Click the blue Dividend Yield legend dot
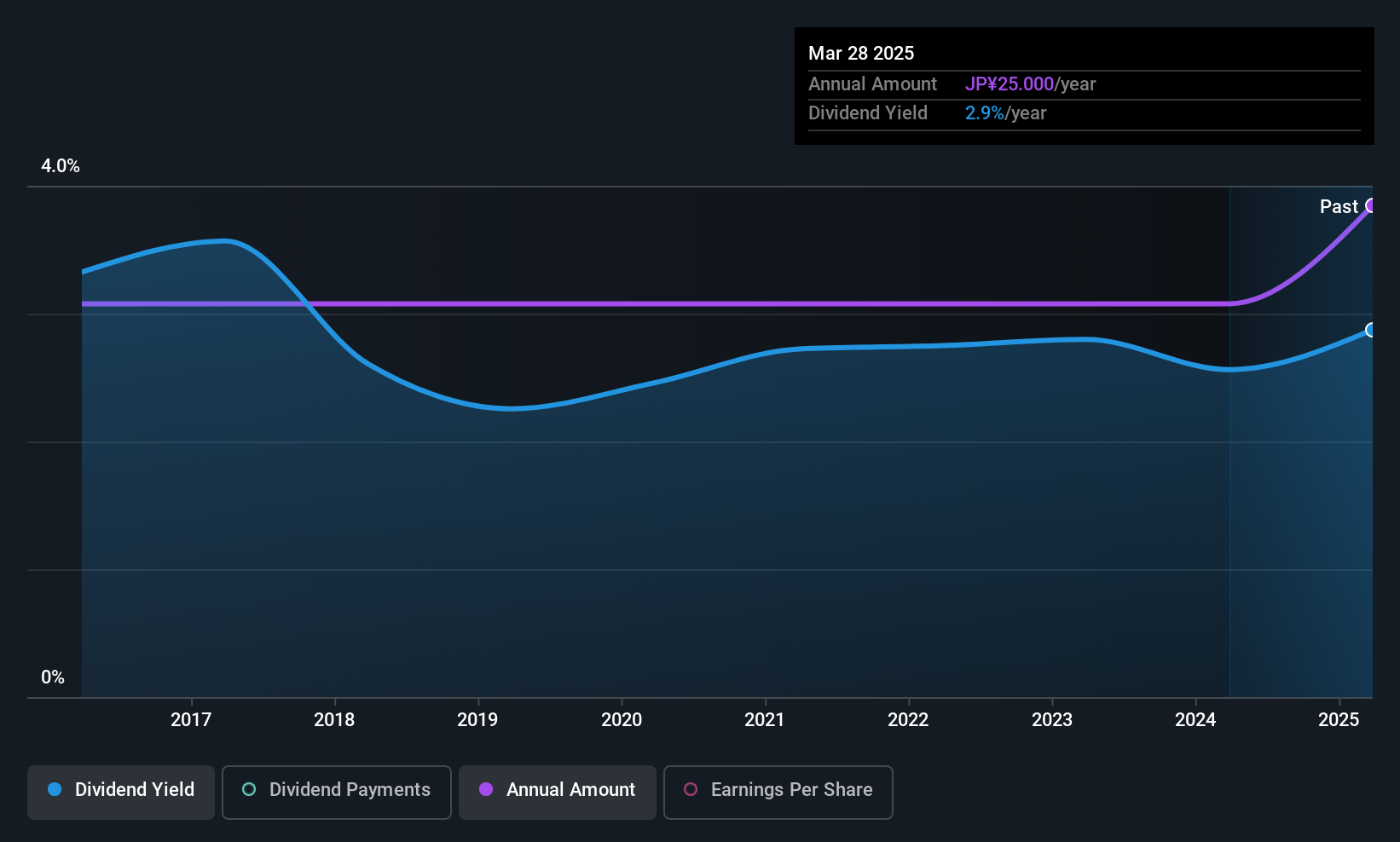The height and width of the screenshot is (842, 1400). [x=55, y=789]
